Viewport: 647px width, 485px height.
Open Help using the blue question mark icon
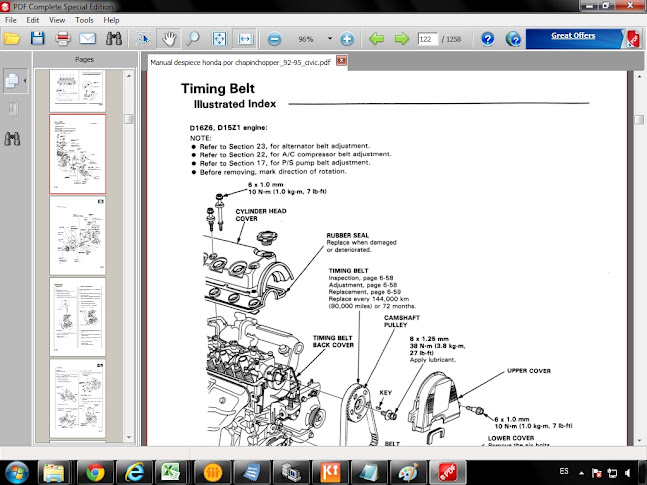(x=488, y=39)
